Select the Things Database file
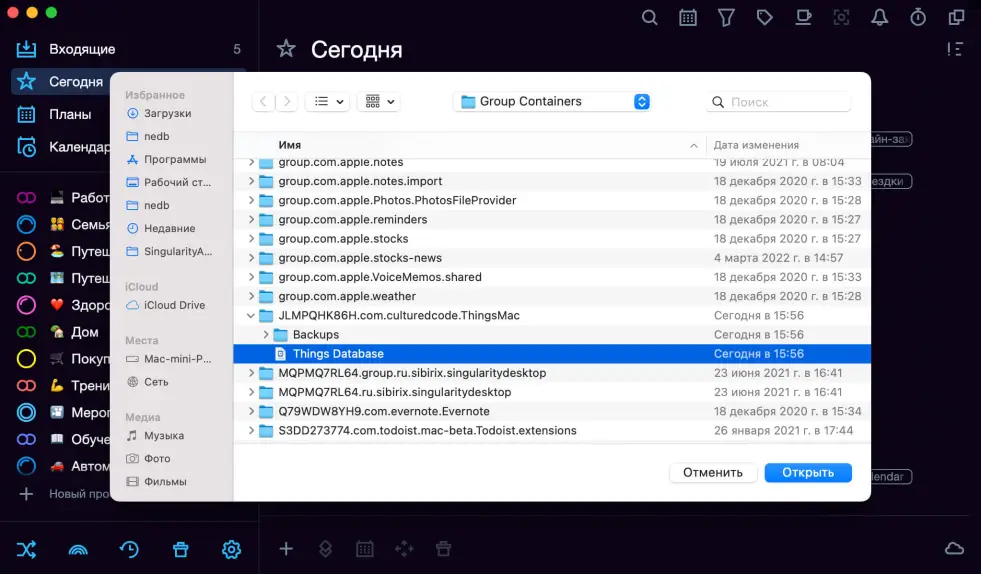The height and width of the screenshot is (574, 981). click(338, 354)
